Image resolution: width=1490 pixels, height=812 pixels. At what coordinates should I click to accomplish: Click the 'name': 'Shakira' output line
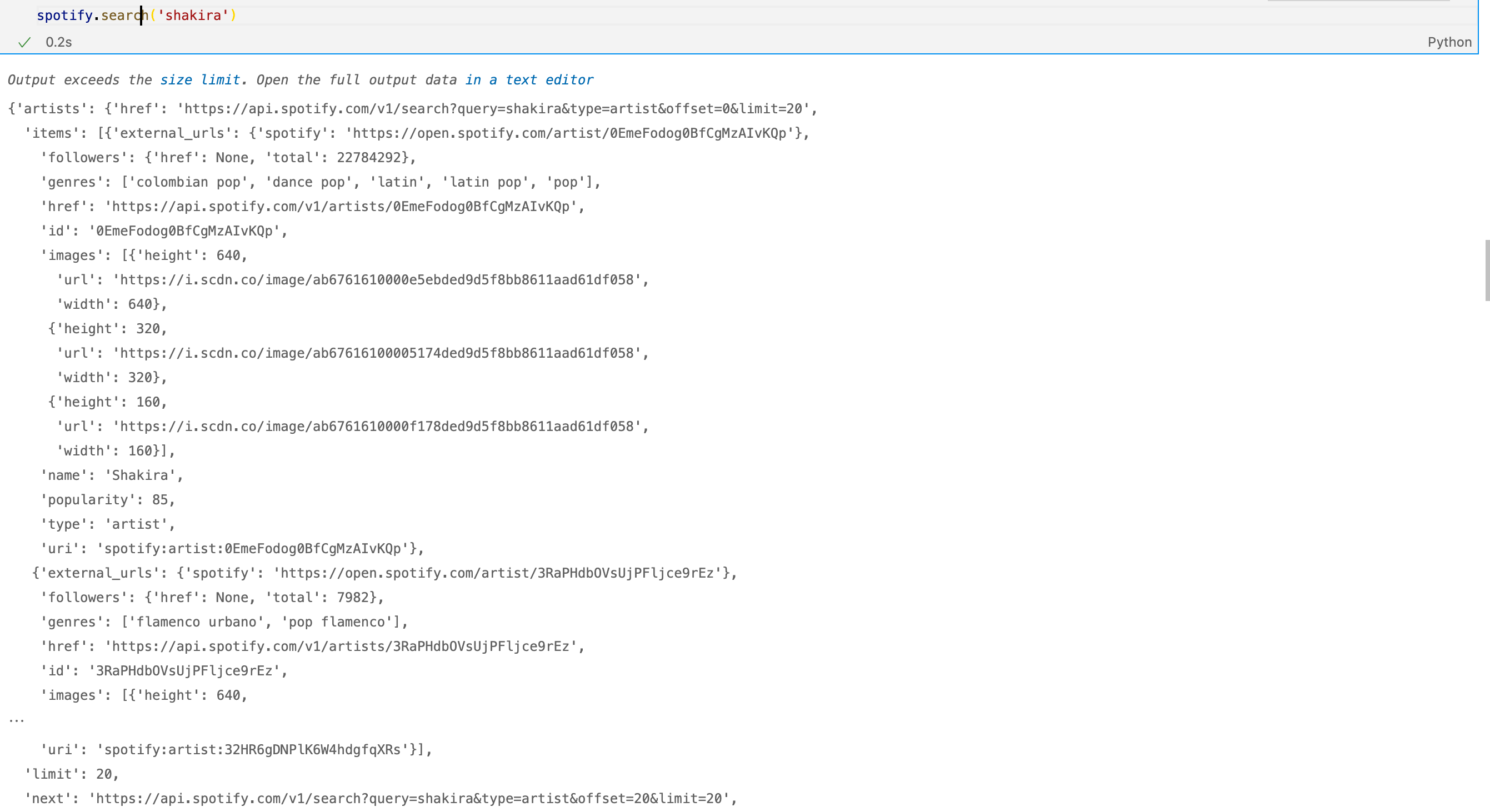tap(111, 475)
